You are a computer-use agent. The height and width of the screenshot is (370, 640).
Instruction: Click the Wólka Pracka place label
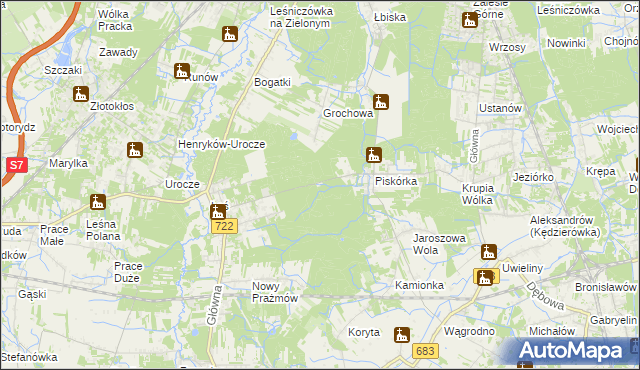(115, 20)
